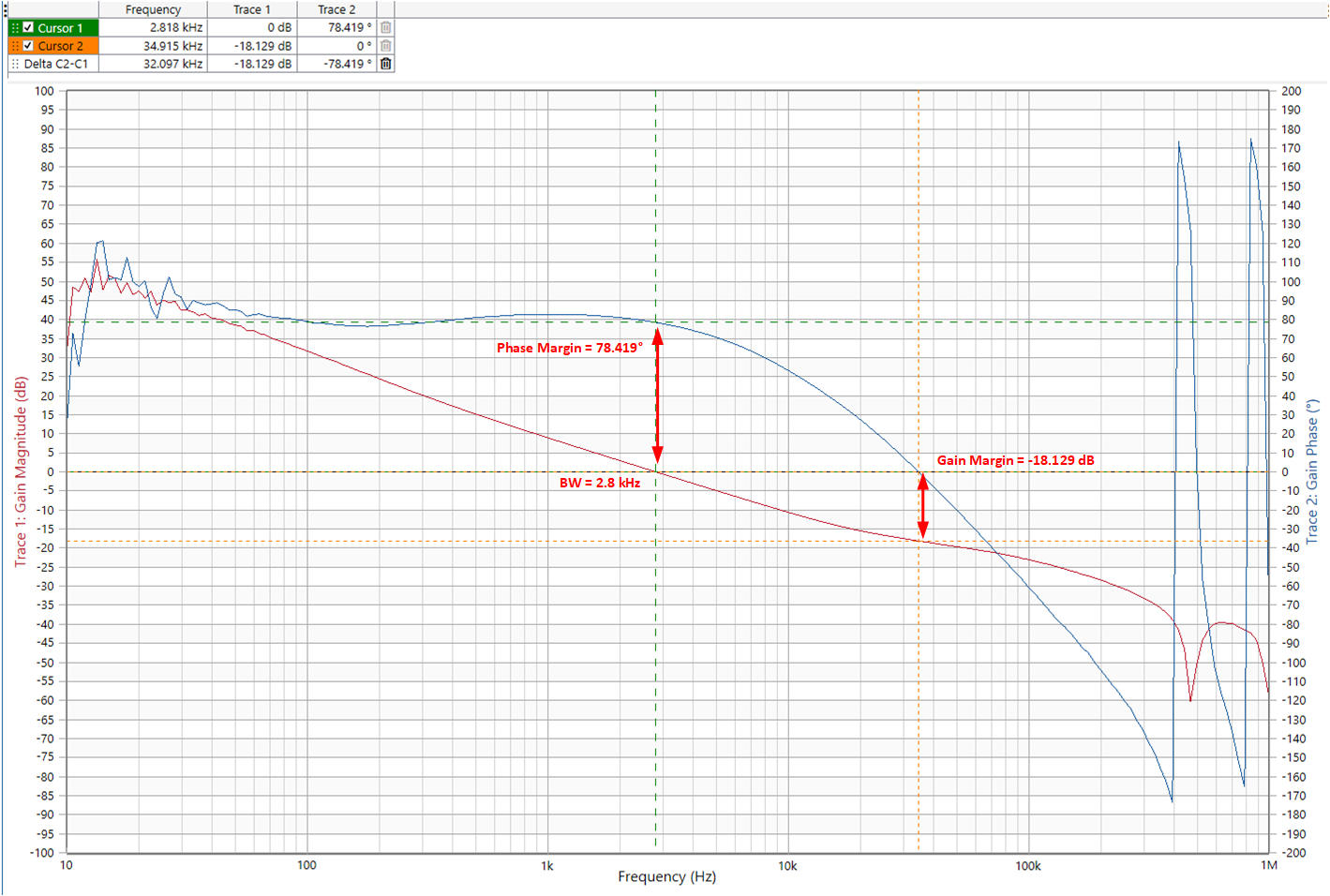Click the Delta C2-C1 row label
This screenshot has width=1330, height=896.
click(x=56, y=64)
